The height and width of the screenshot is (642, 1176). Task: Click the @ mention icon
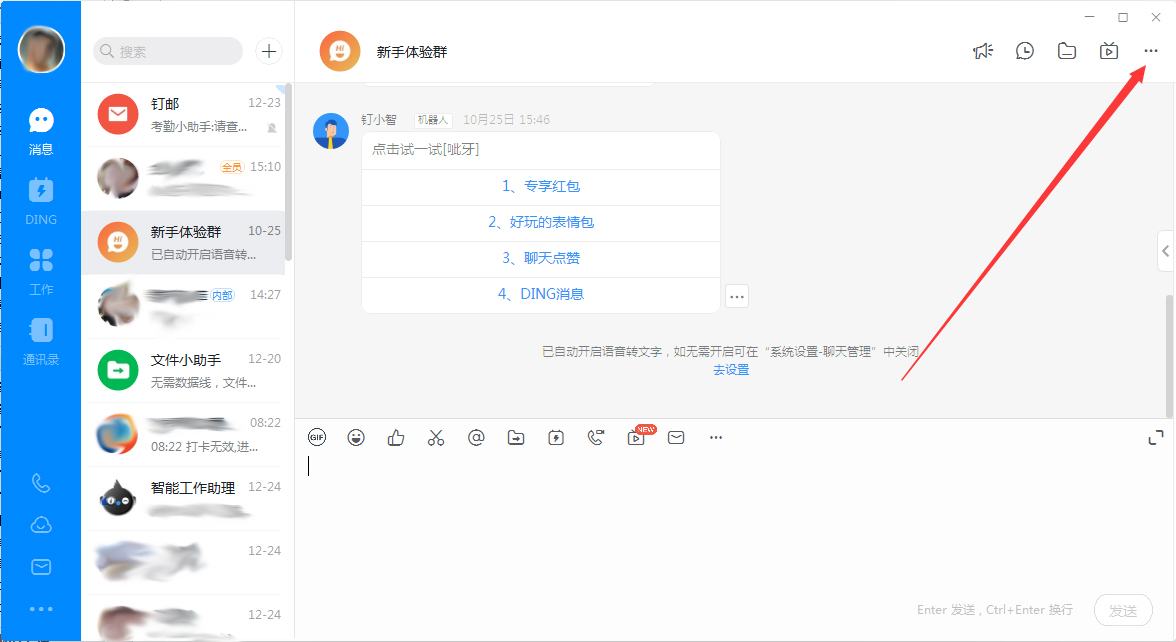click(476, 437)
